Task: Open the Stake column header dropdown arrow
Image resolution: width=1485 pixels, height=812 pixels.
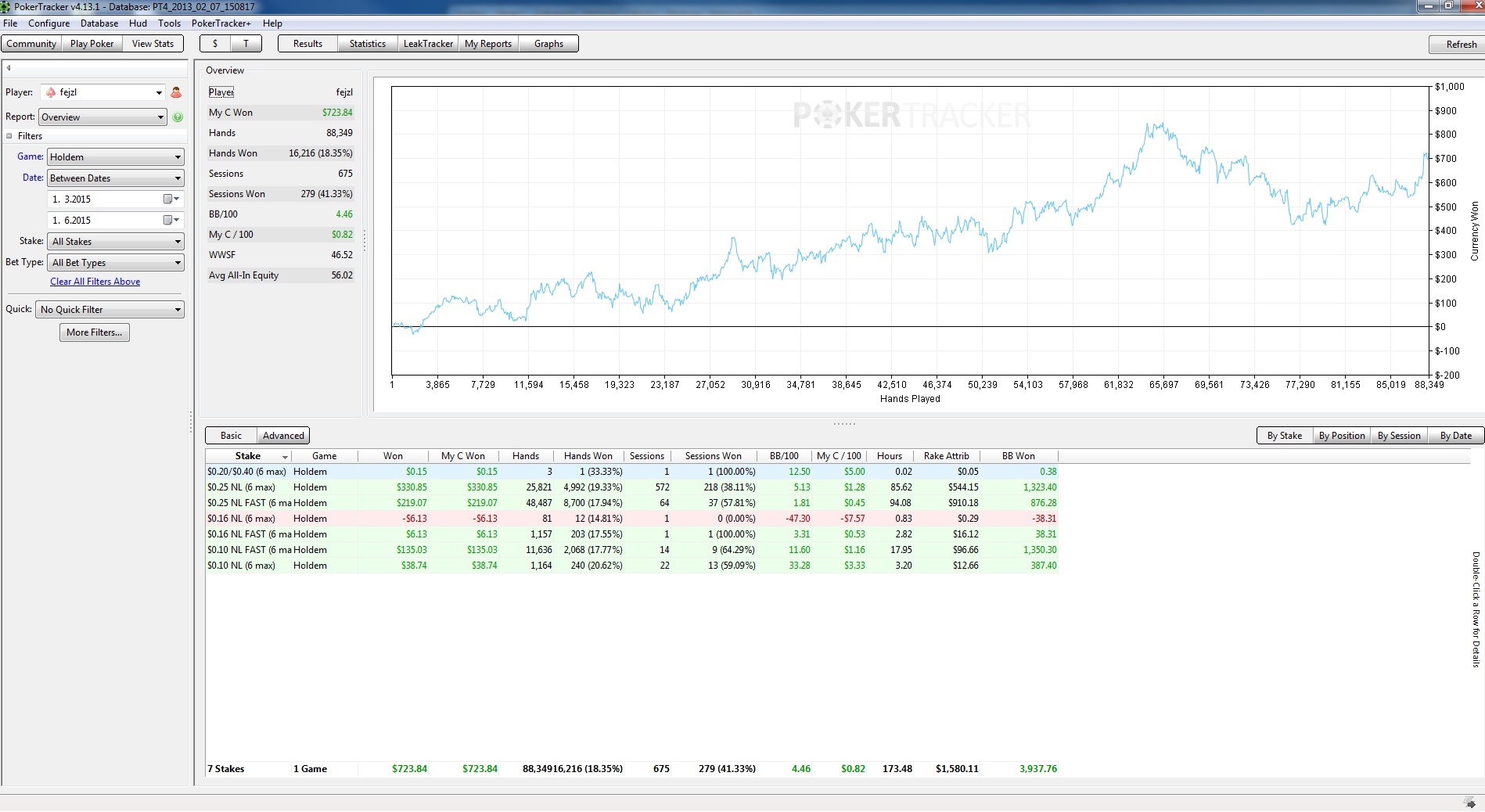Action: [x=285, y=457]
